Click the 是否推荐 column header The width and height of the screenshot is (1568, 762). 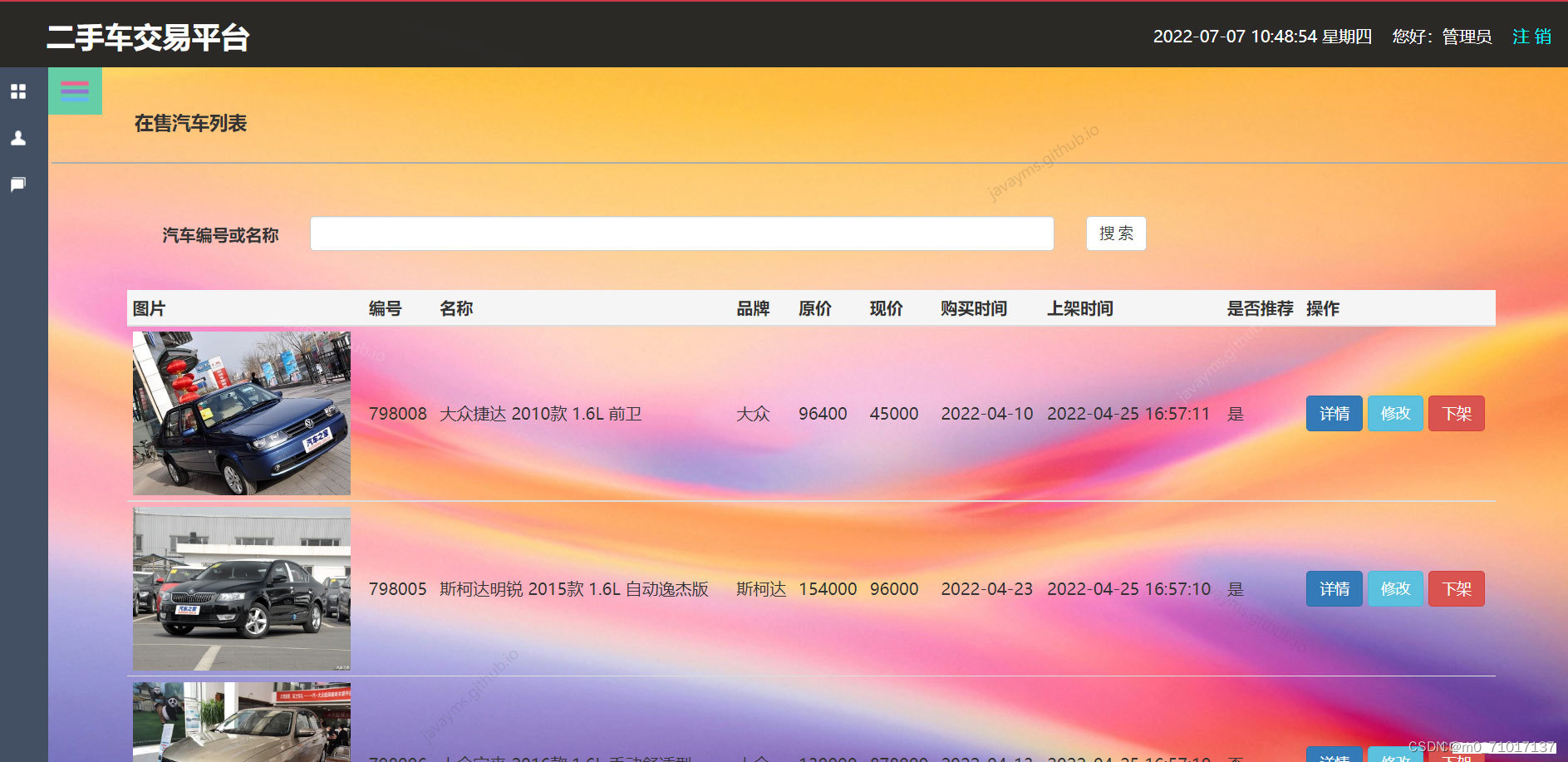pos(1261,309)
